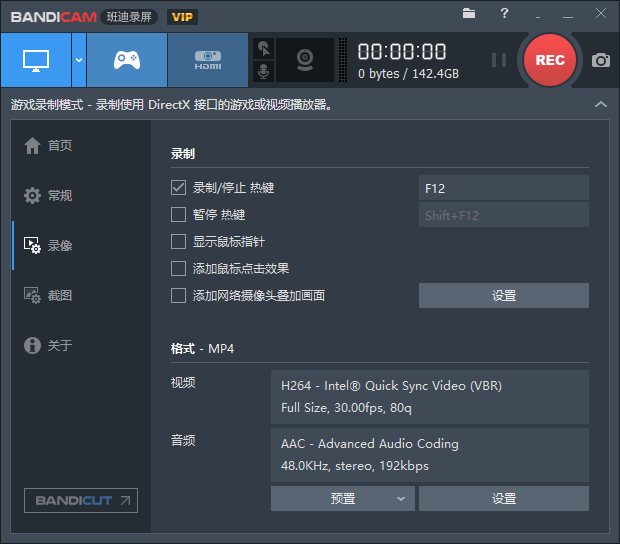Start recording with the REC button

coord(550,60)
